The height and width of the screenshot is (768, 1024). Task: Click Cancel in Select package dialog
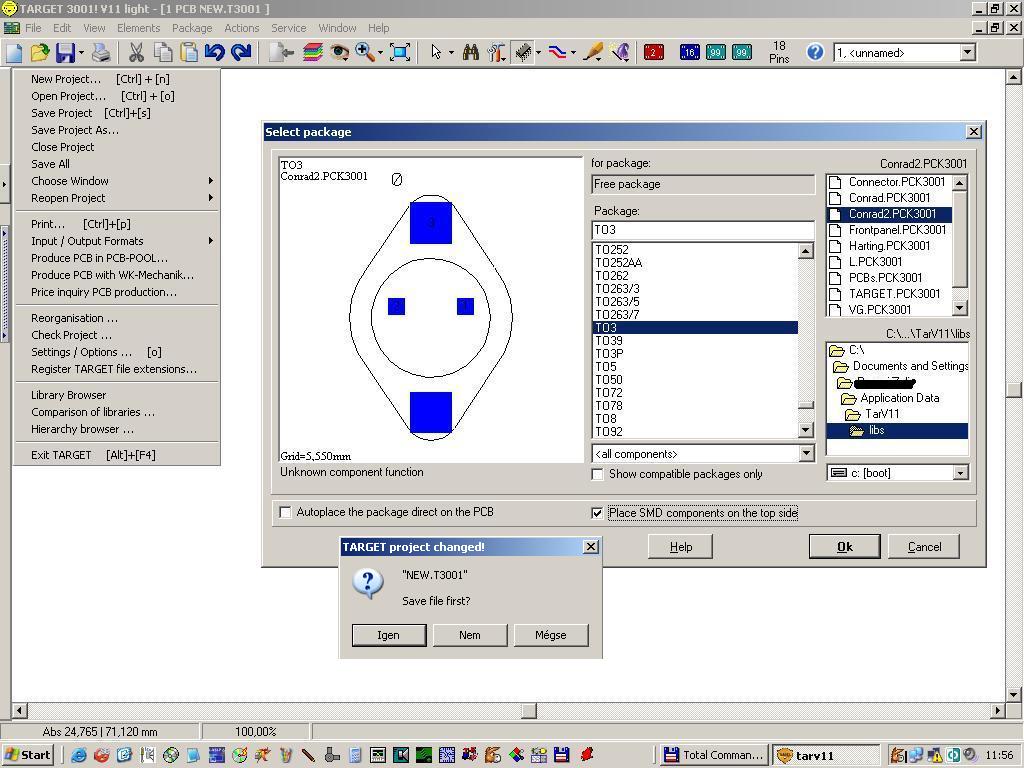point(924,547)
